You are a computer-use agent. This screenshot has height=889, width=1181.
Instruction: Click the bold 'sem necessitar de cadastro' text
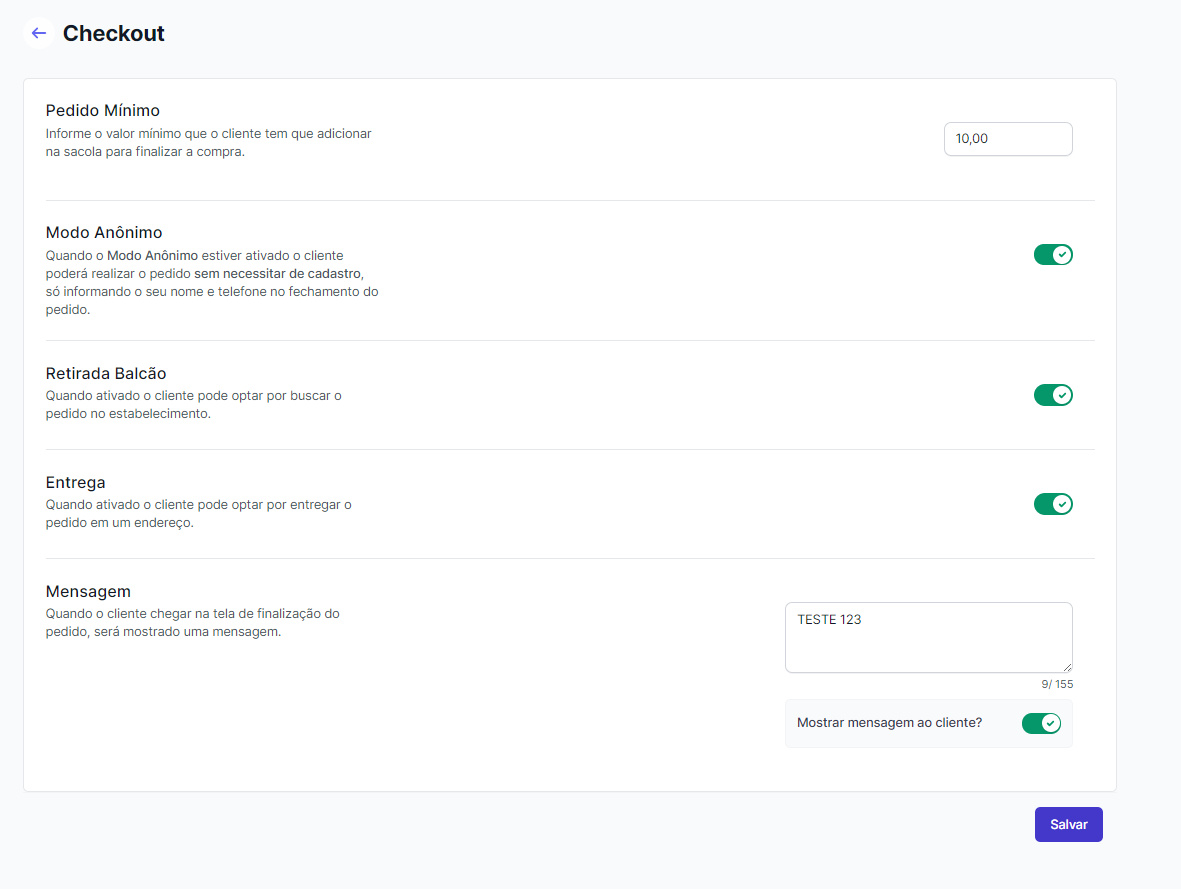click(x=277, y=274)
